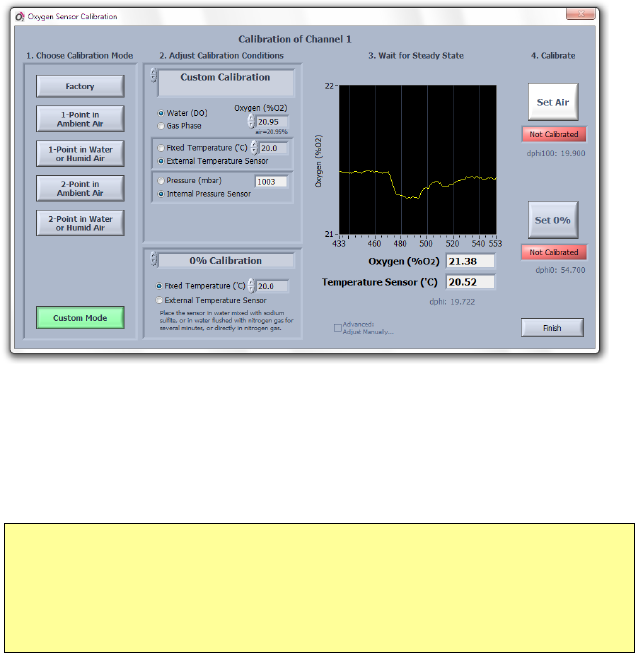
Task: Enable the Advanced Adjust Manually checkbox
Action: click(338, 328)
